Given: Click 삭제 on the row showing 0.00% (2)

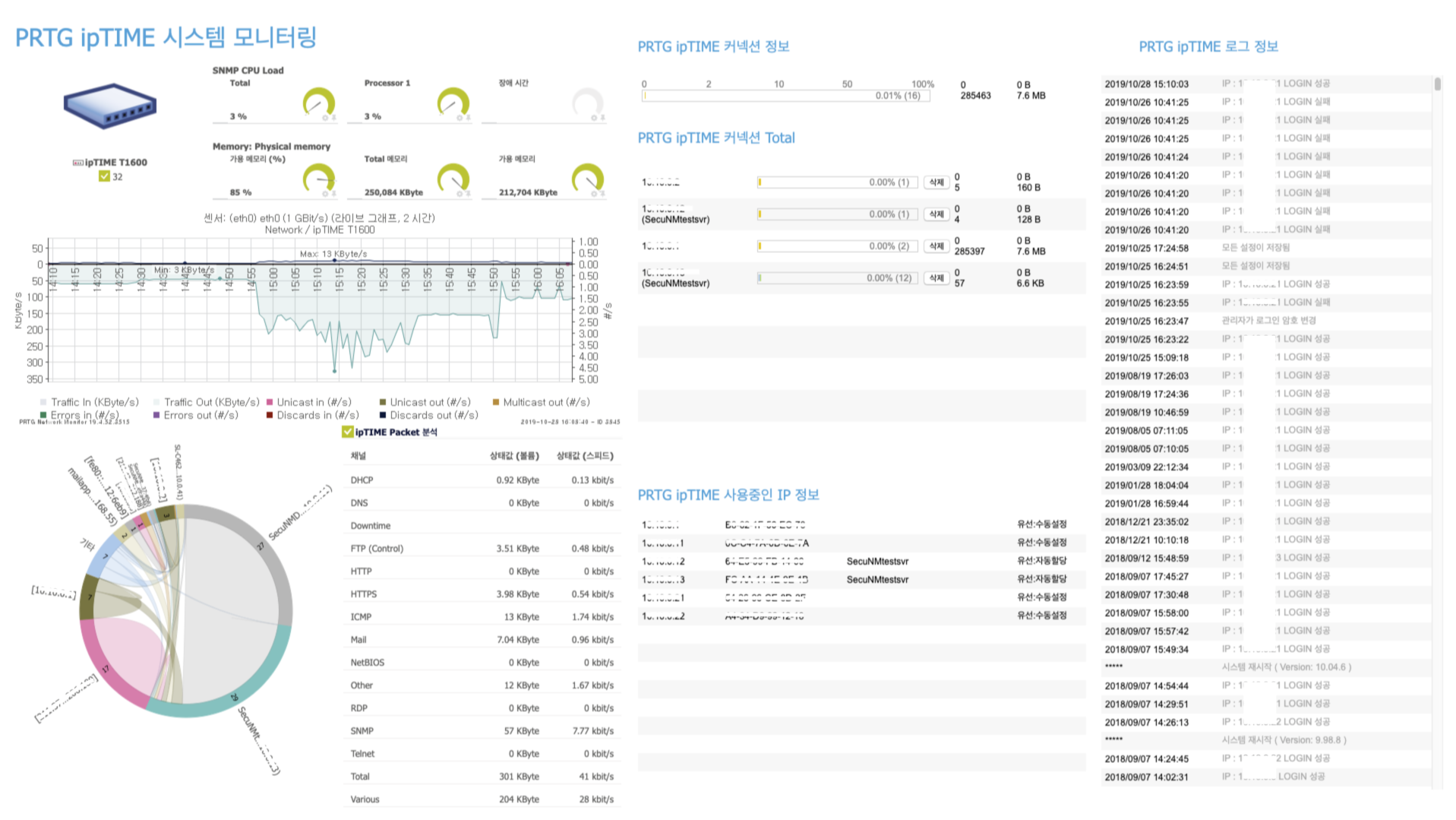Looking at the screenshot, I should pos(936,246).
